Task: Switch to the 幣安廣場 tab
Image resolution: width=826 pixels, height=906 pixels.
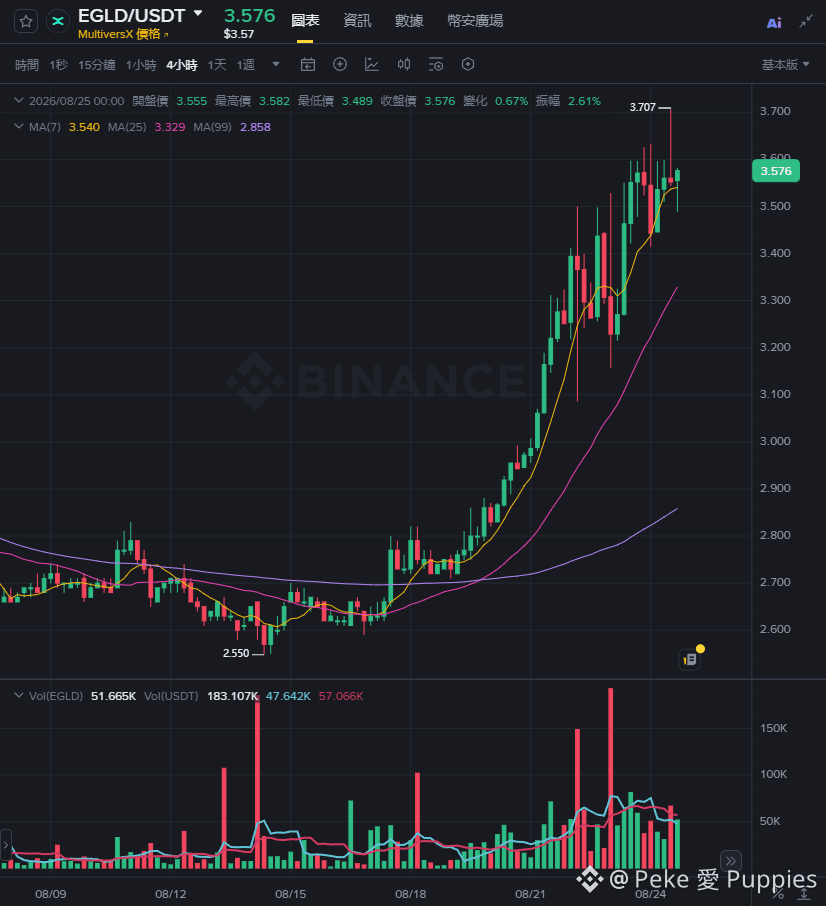Action: pyautogui.click(x=475, y=21)
